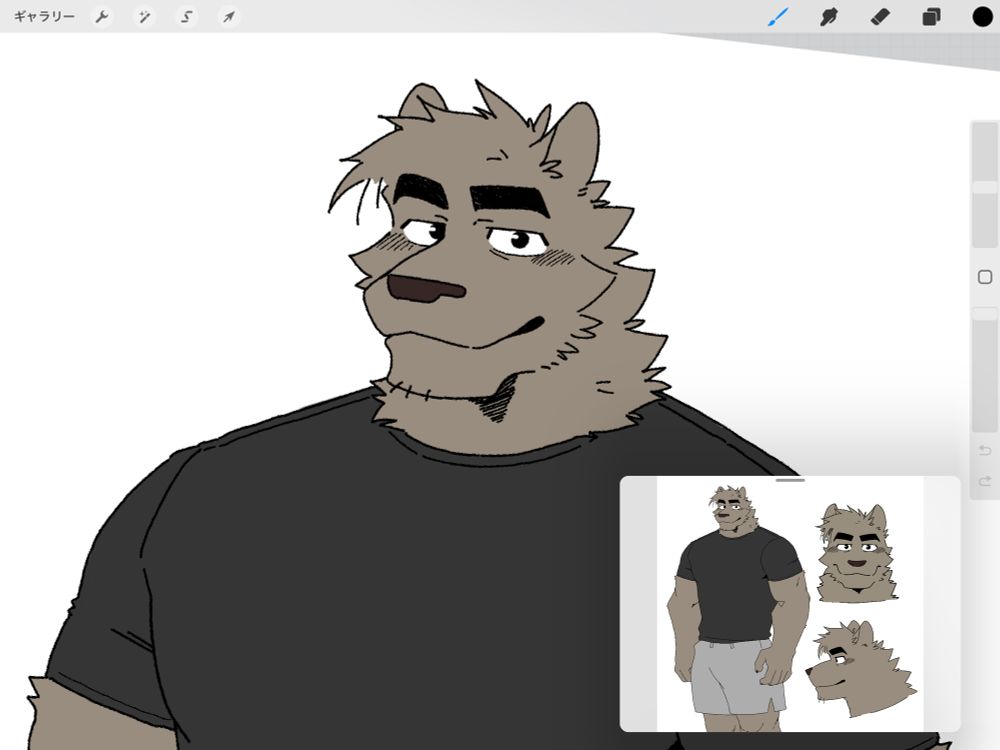Tap the reference window top grab handle
This screenshot has width=1000, height=750.
pos(790,480)
